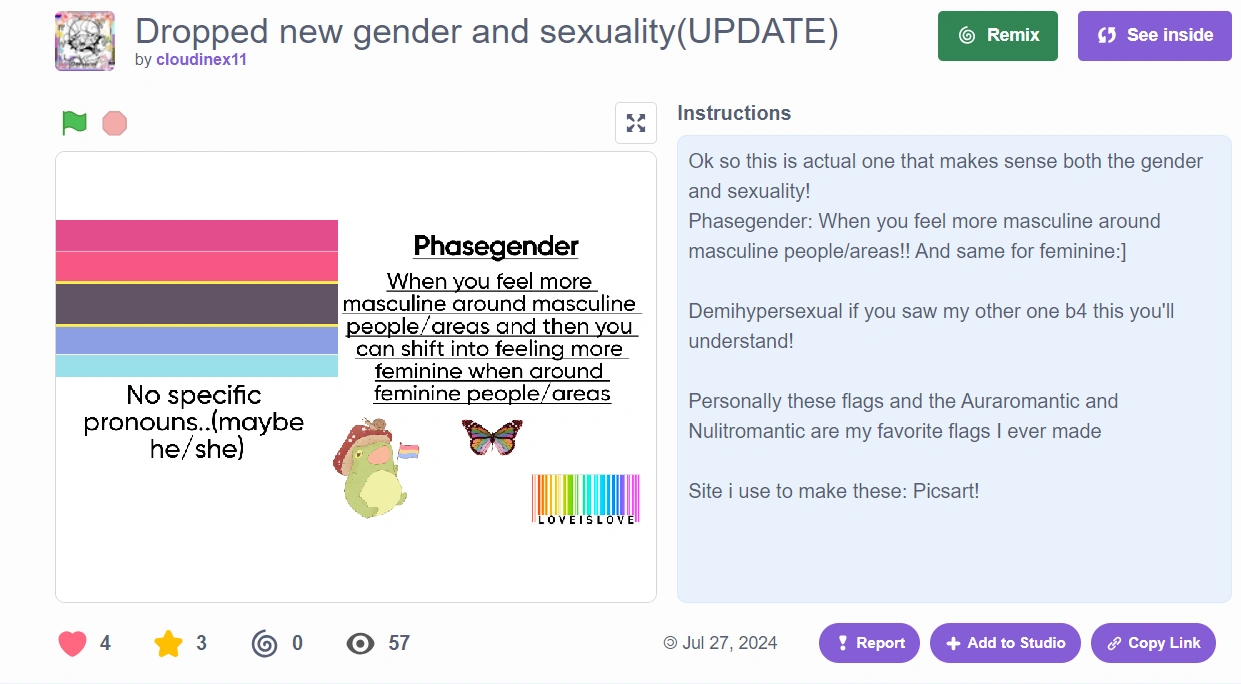
Task: Love this project with the heart icon
Action: point(73,643)
